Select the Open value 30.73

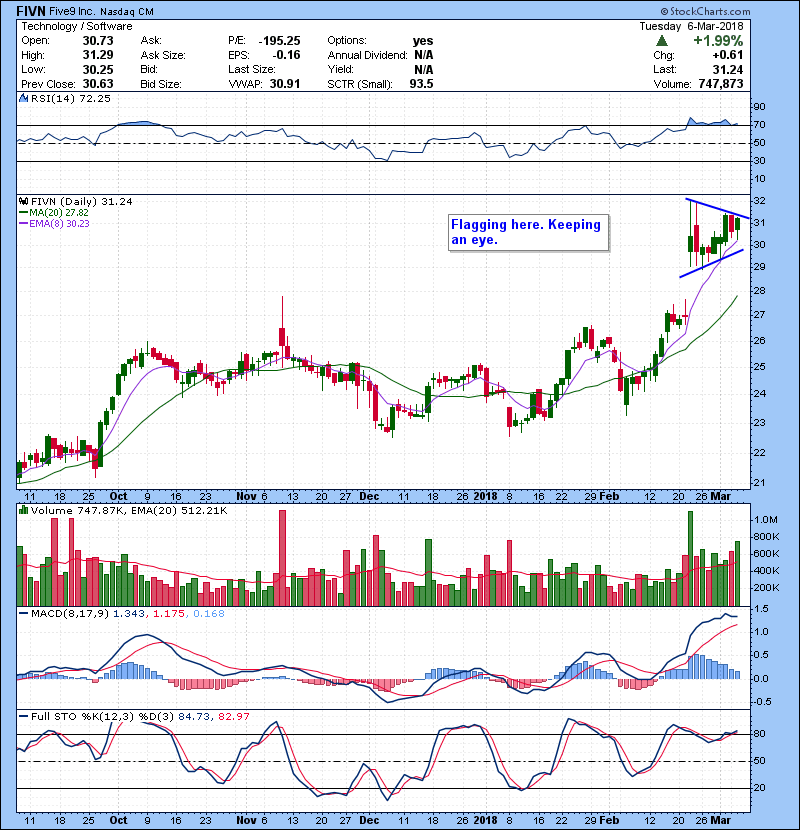(98, 41)
